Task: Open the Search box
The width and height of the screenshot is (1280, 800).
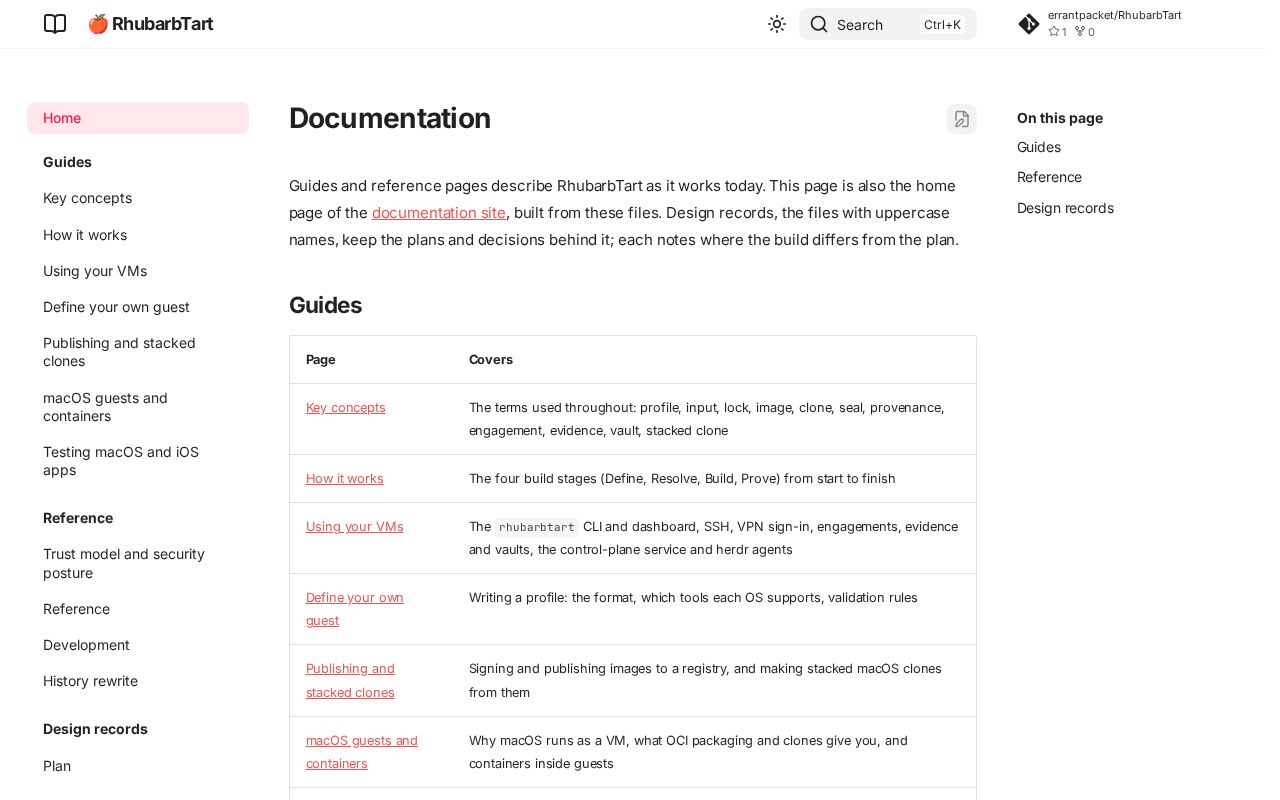Action: (888, 24)
